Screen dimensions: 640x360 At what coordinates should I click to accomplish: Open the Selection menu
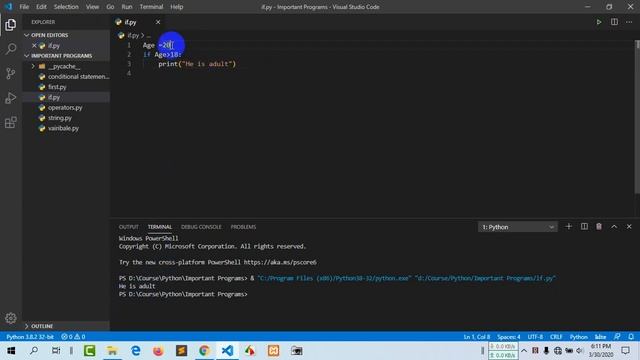[66, 7]
